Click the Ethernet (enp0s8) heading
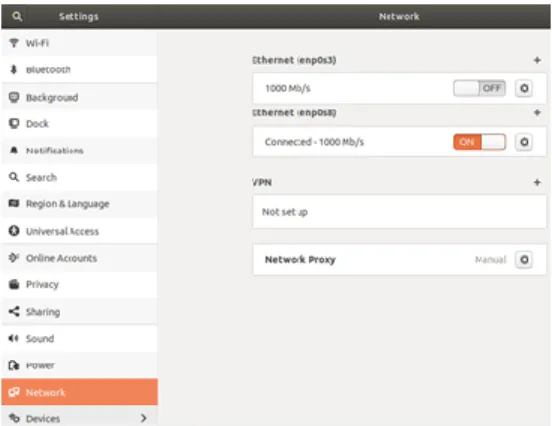 point(294,113)
